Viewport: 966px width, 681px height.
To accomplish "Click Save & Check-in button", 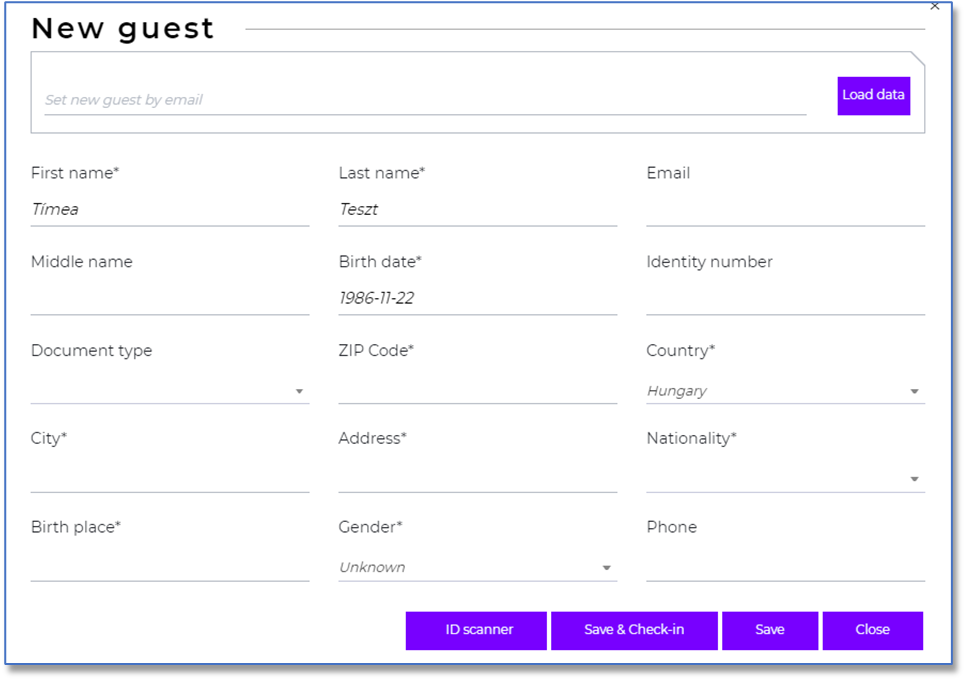I will [x=634, y=630].
